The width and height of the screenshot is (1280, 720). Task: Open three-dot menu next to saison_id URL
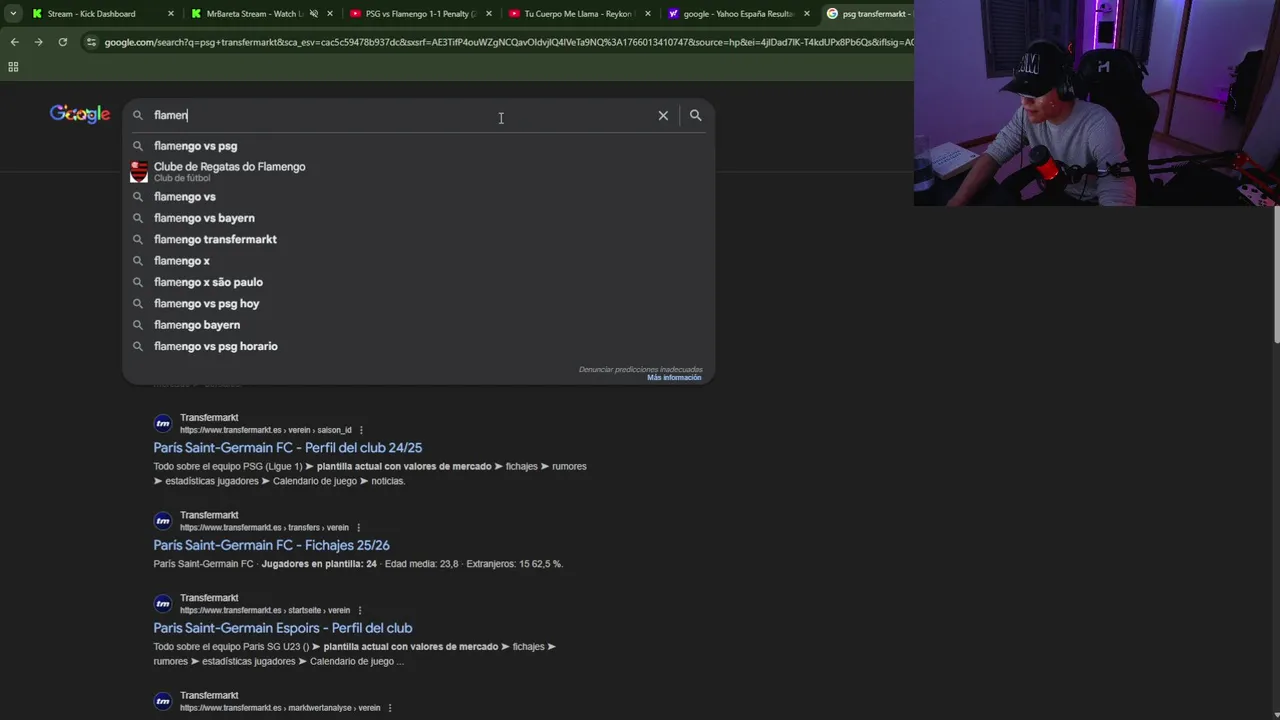pyautogui.click(x=361, y=430)
